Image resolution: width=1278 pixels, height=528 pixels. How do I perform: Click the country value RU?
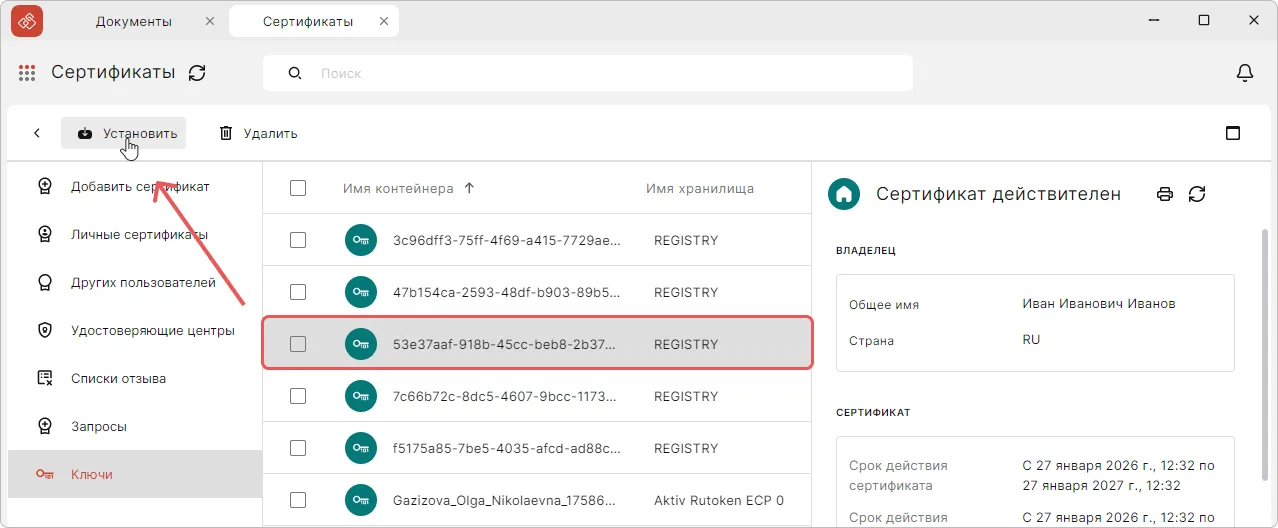click(x=1031, y=339)
